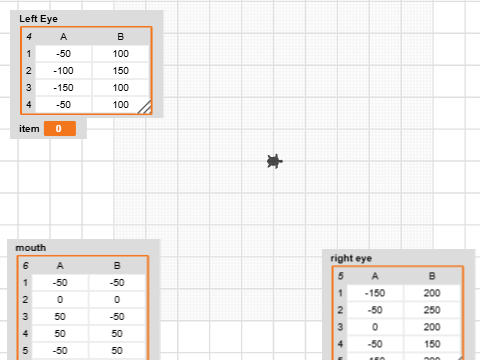This screenshot has width=480, height=360.
Task: Click the orange item value 0
Action: [x=60, y=129]
